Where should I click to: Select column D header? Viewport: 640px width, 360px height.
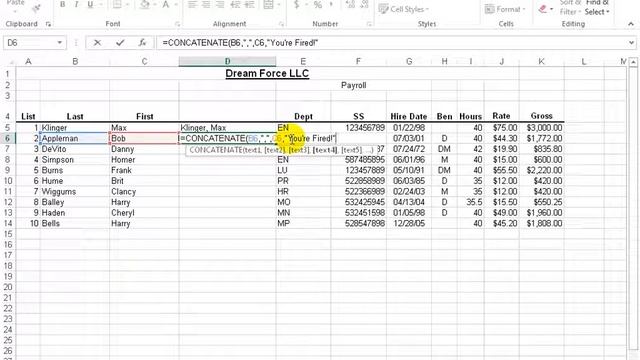tap(227, 61)
